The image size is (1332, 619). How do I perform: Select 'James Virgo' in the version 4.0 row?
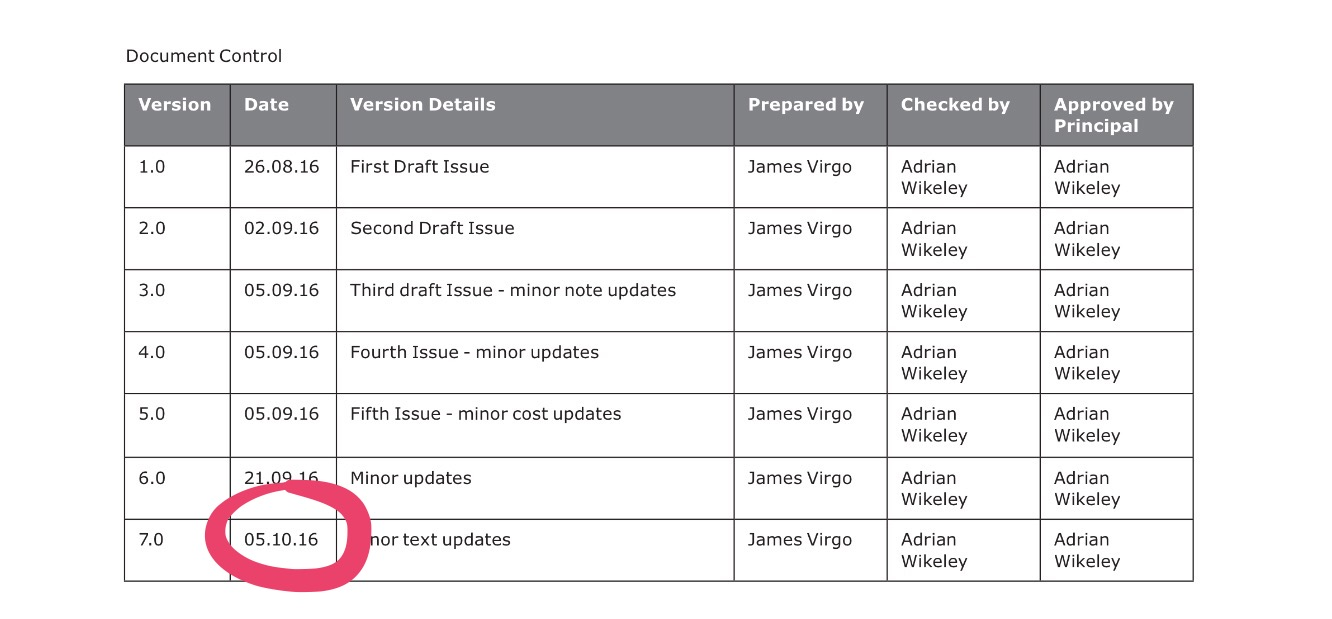(x=799, y=353)
